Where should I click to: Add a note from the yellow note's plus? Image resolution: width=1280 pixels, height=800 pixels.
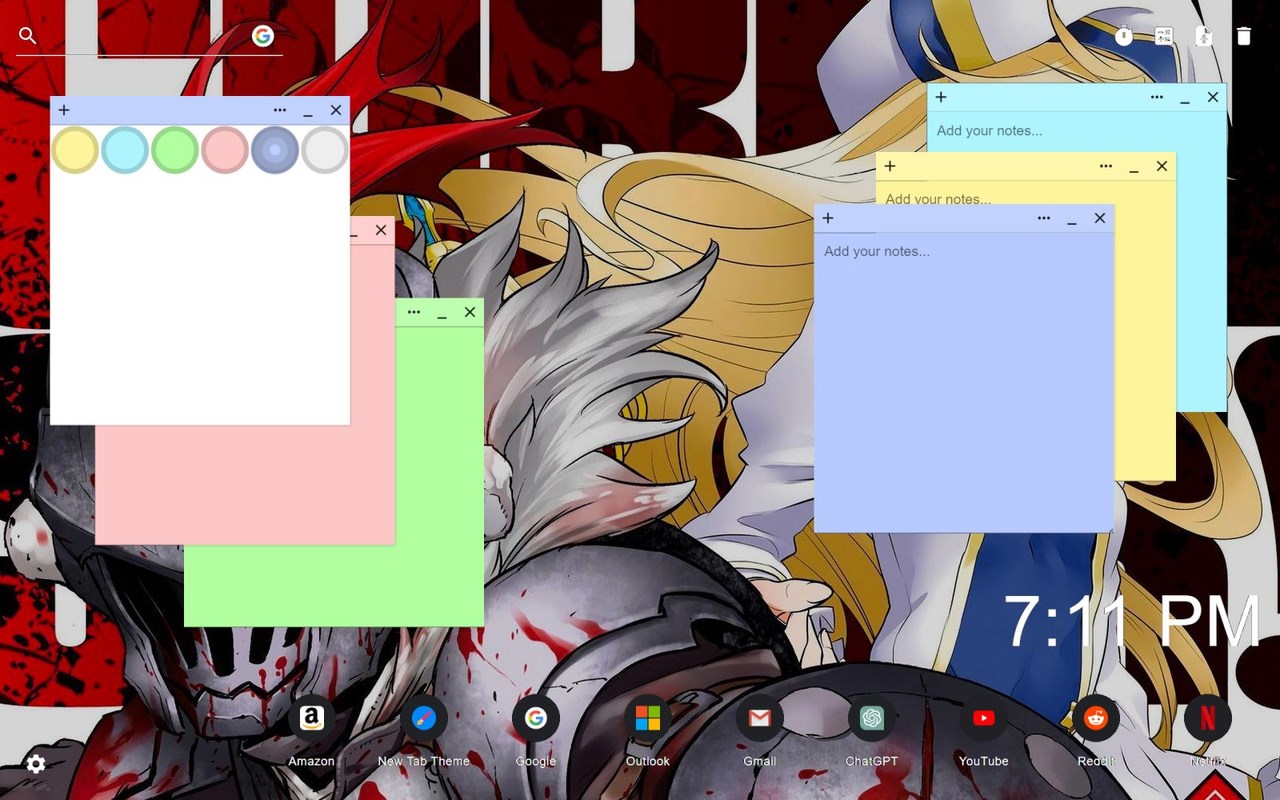click(890, 166)
